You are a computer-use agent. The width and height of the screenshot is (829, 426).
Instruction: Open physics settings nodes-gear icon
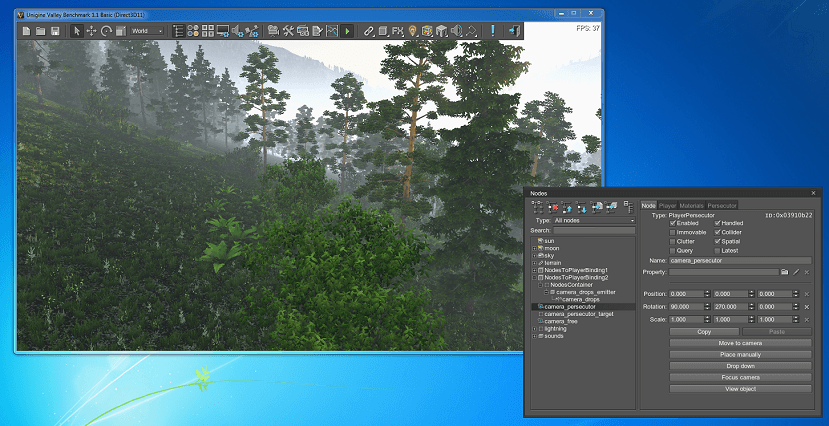click(x=252, y=31)
